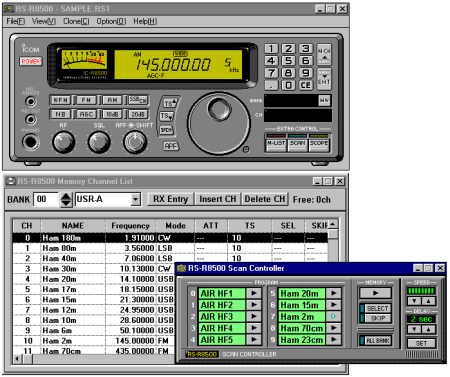Start the AIR HF1 program scan

pyautogui.click(x=254, y=293)
